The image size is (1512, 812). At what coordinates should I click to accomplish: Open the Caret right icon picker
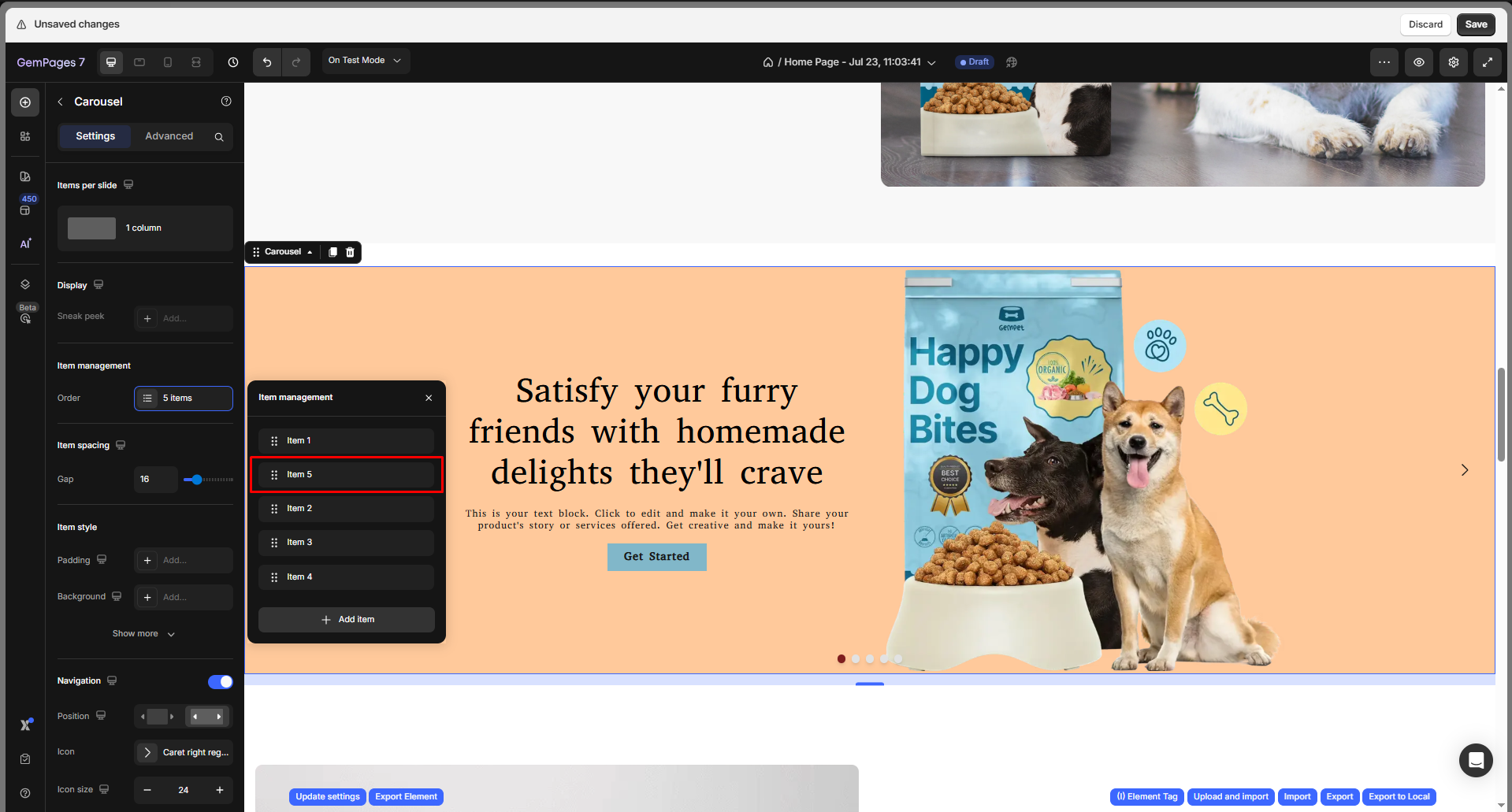(184, 753)
